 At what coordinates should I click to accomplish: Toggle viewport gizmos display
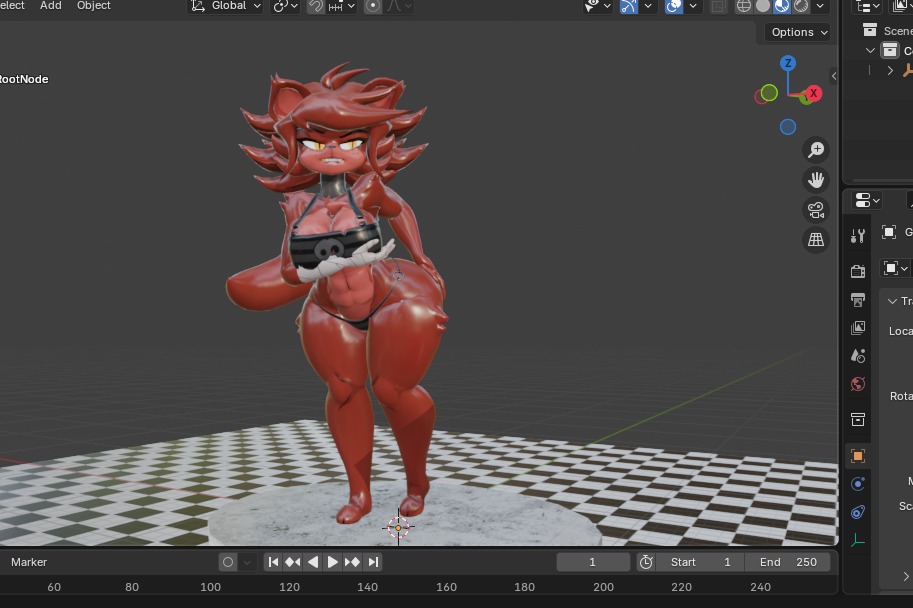pos(629,6)
